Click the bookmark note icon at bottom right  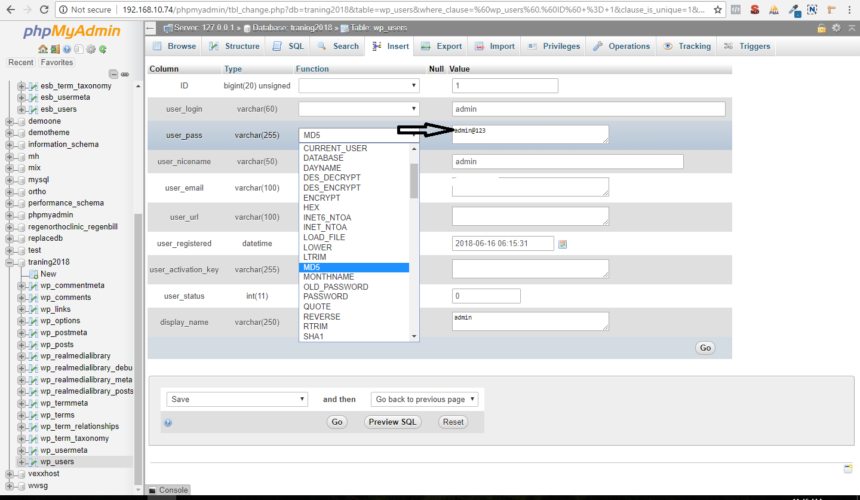point(848,468)
